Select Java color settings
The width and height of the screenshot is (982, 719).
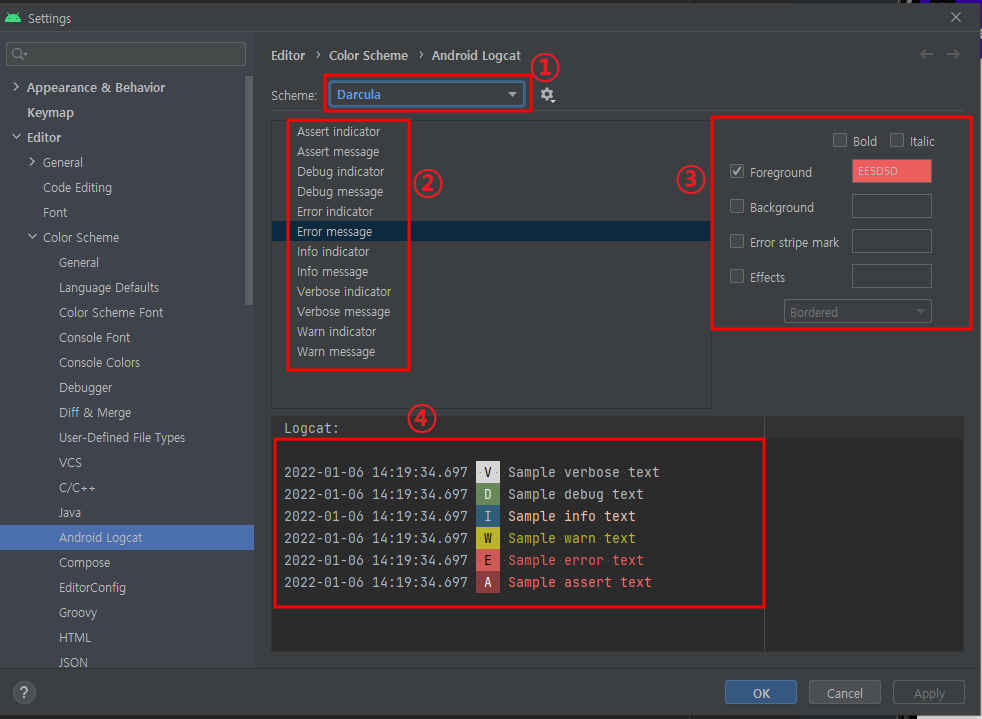tap(70, 513)
